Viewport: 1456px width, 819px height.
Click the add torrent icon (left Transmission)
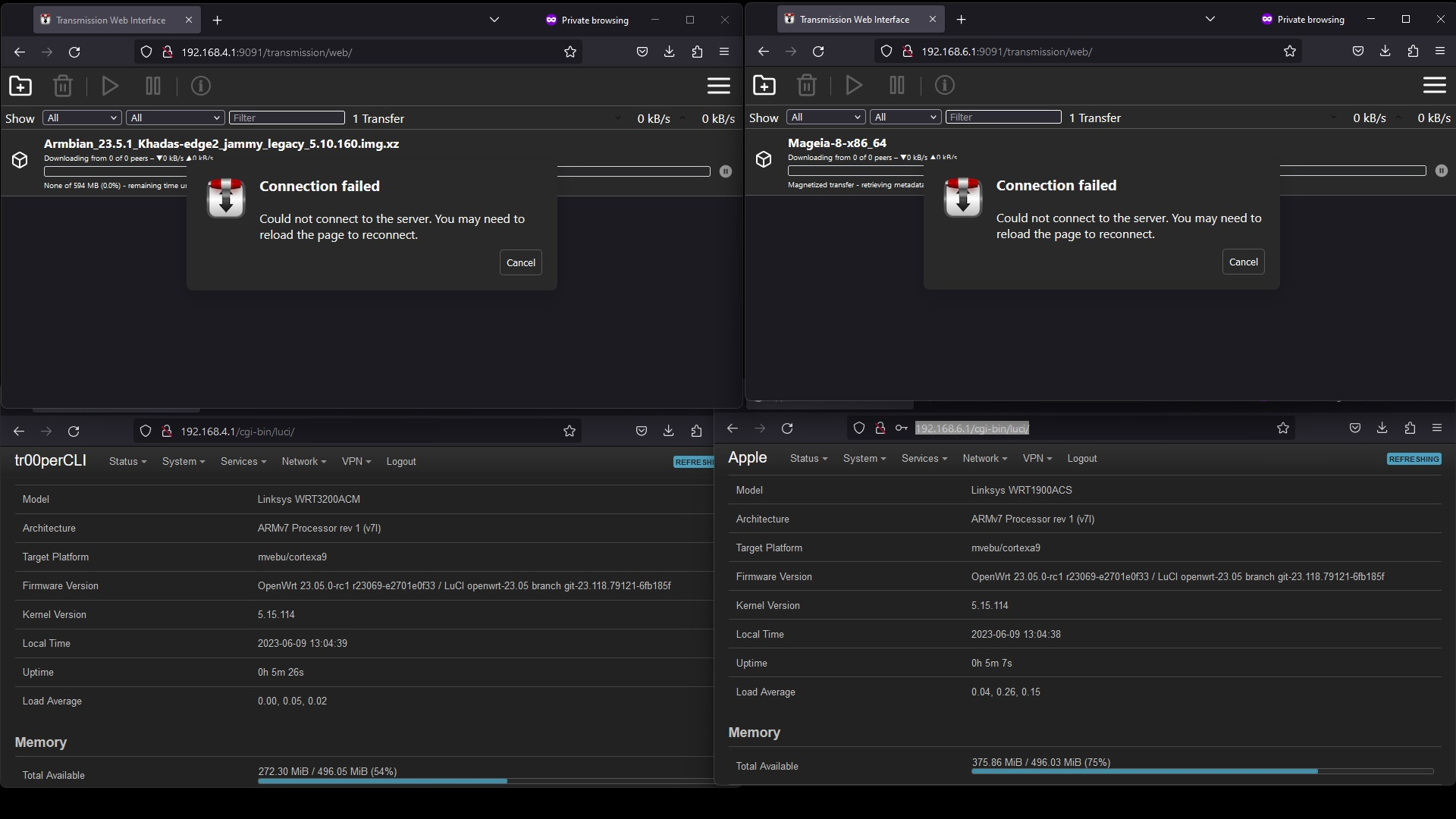point(20,85)
